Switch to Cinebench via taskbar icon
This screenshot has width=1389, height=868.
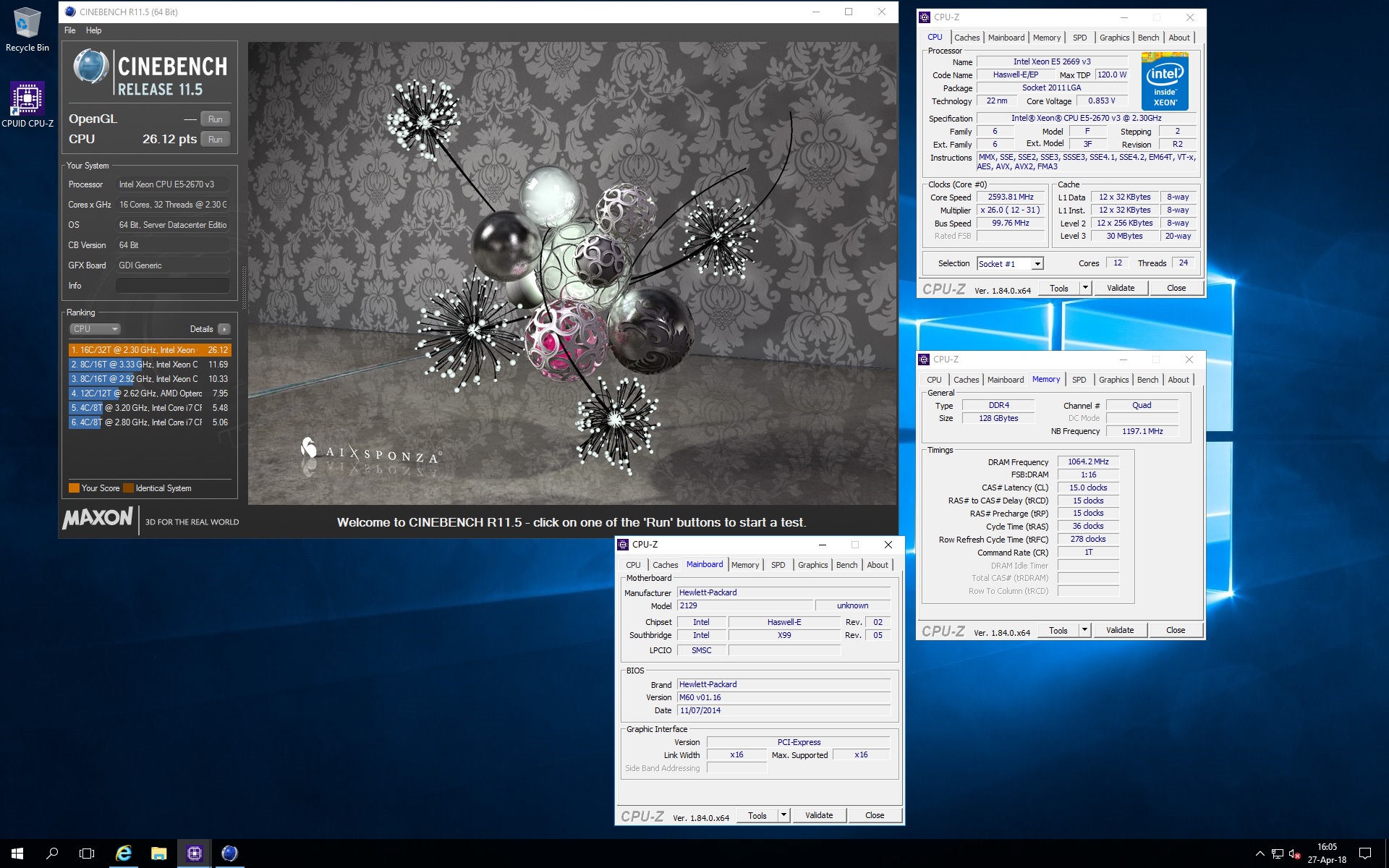[x=229, y=854]
